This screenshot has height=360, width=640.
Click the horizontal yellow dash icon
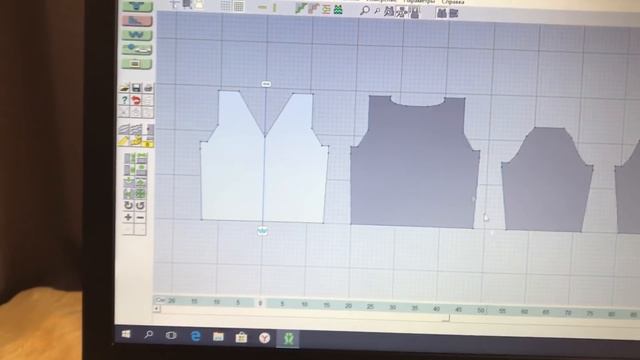click(x=262, y=7)
